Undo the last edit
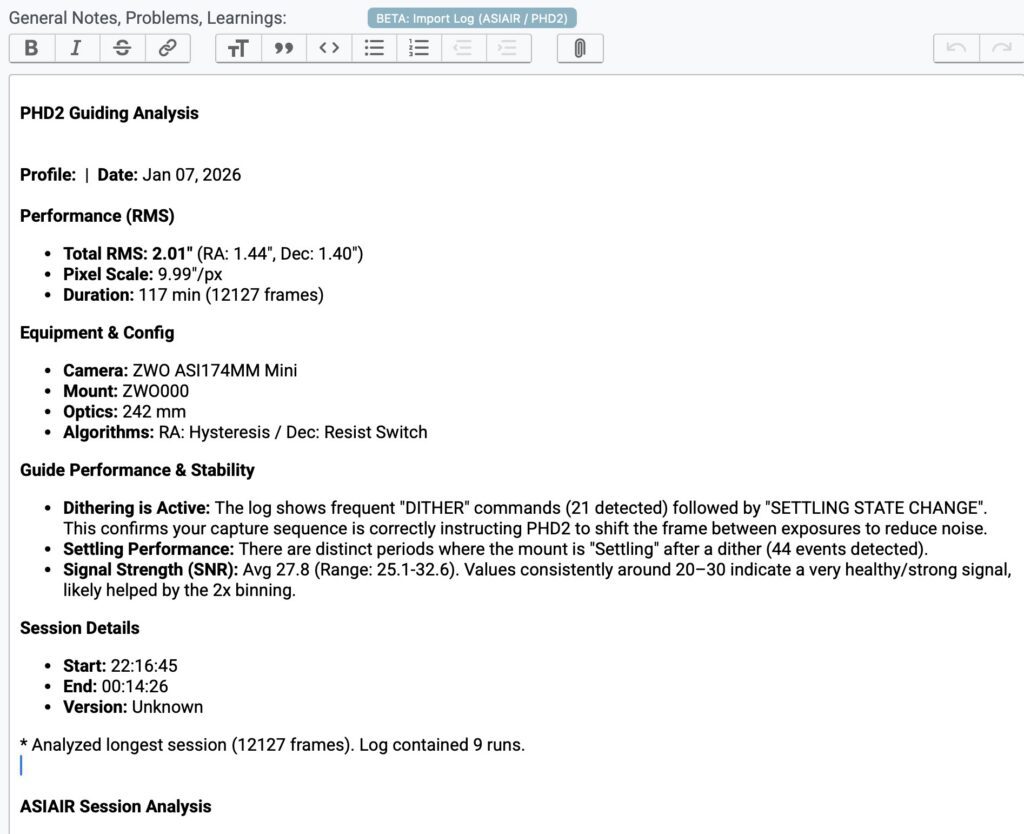The height and width of the screenshot is (834, 1024). coord(955,48)
